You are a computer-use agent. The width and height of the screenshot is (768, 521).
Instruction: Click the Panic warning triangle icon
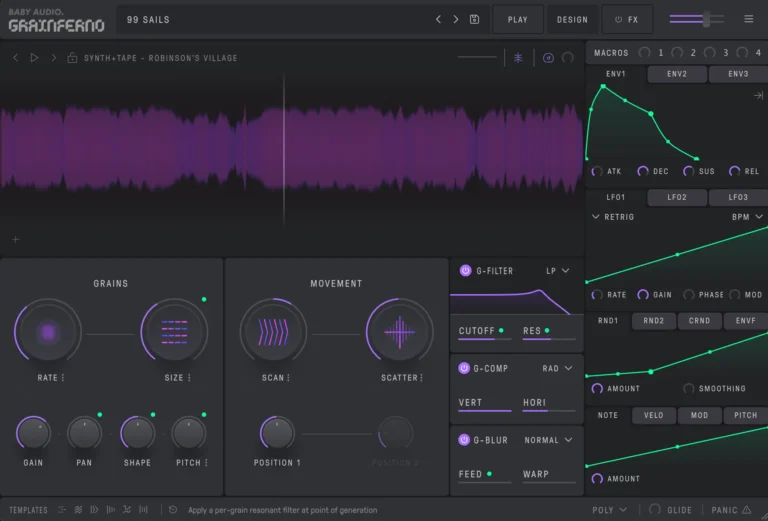(x=746, y=510)
